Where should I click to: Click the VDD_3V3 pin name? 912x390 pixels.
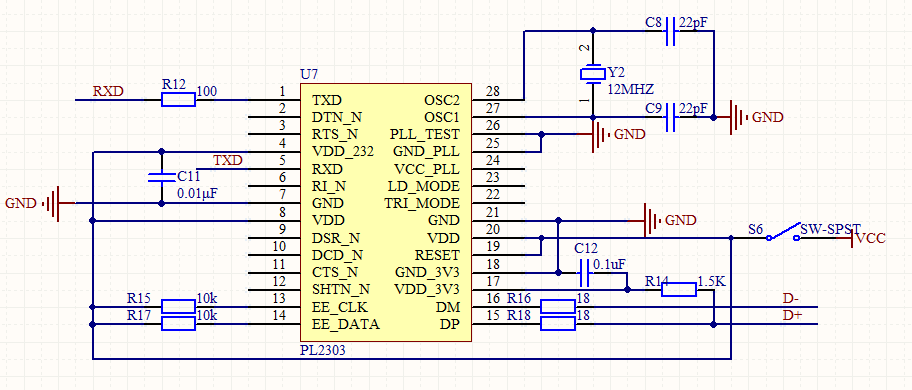427,289
